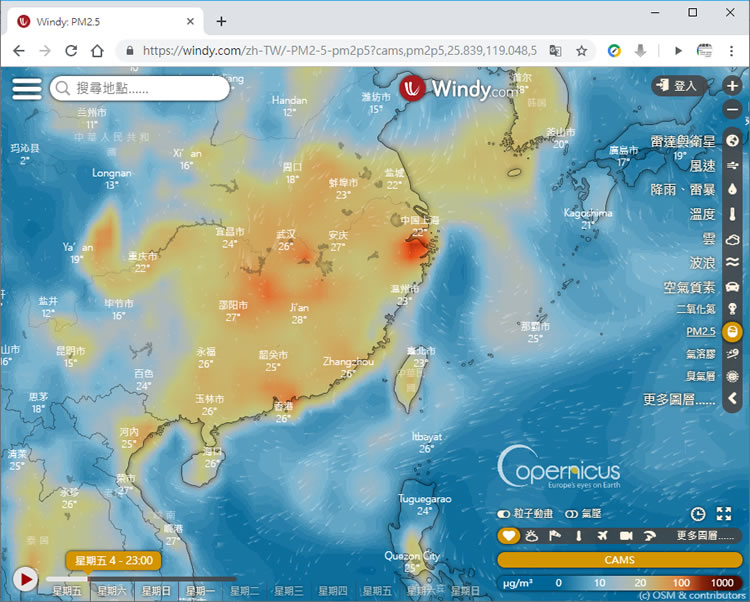Collapse the right layer menu chevron

click(733, 399)
